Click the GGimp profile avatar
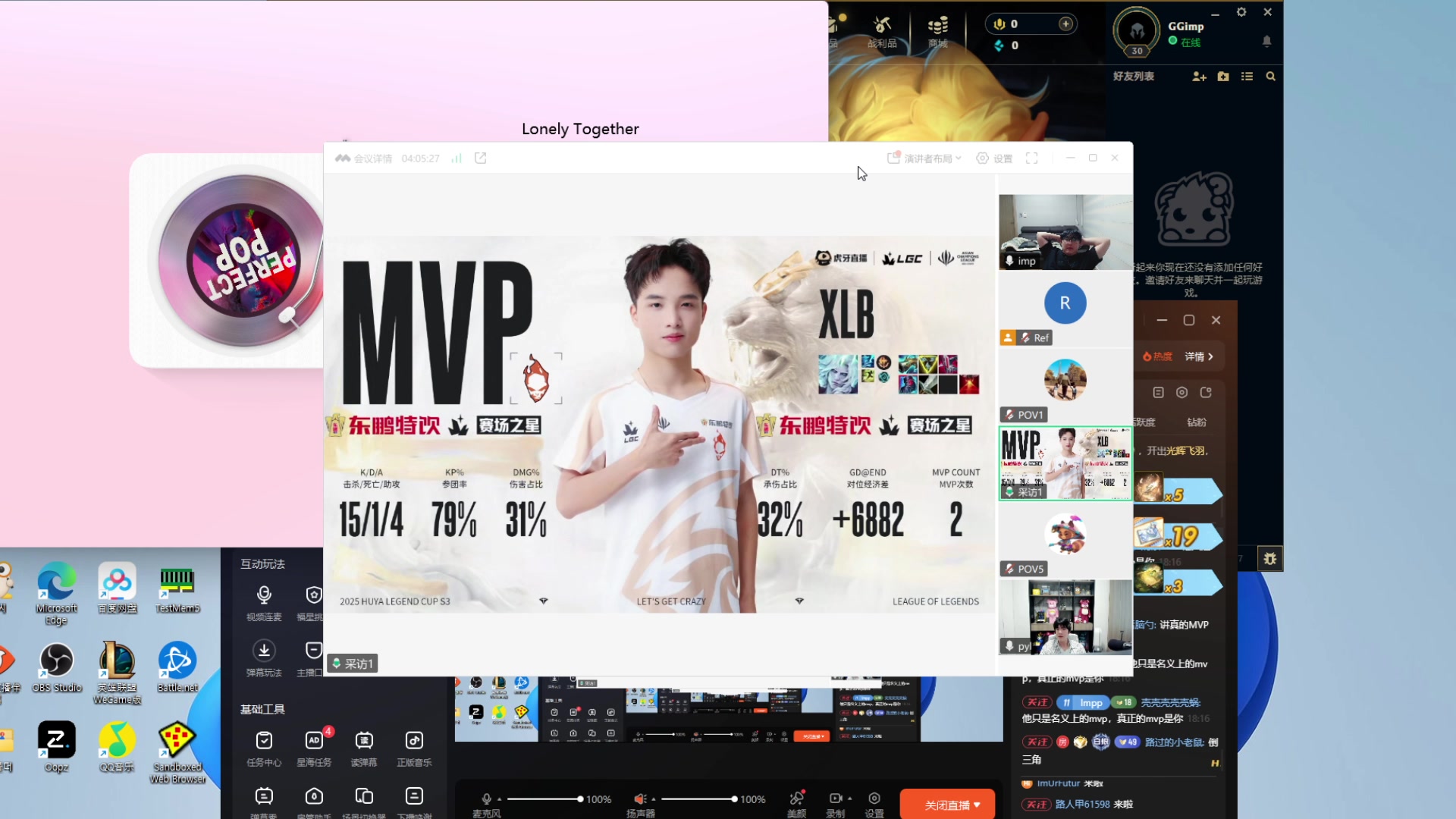The height and width of the screenshot is (819, 1456). [1136, 31]
